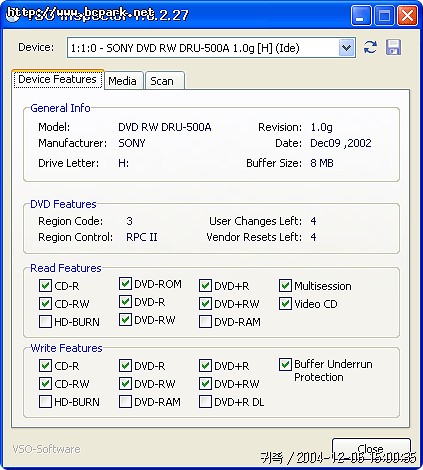Select the SONY DVD RW device field
This screenshot has width=423, height=470.
tap(211, 48)
